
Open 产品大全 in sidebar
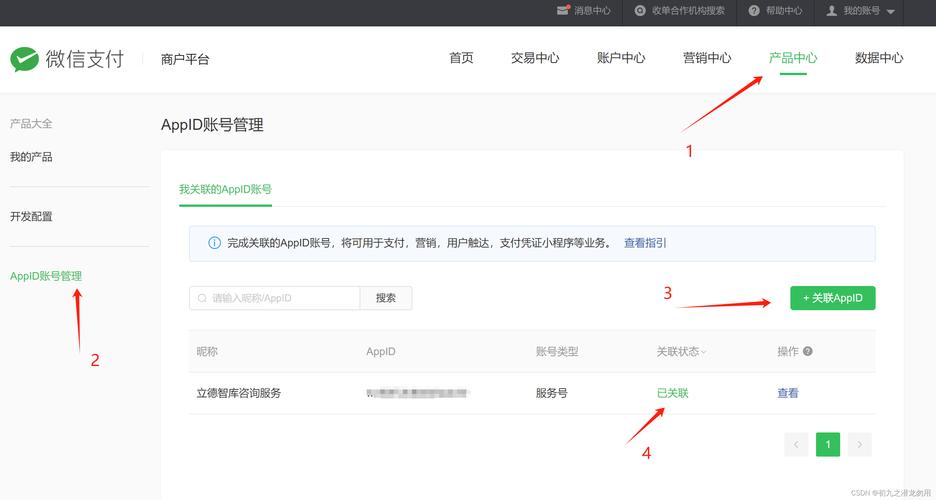[31, 124]
